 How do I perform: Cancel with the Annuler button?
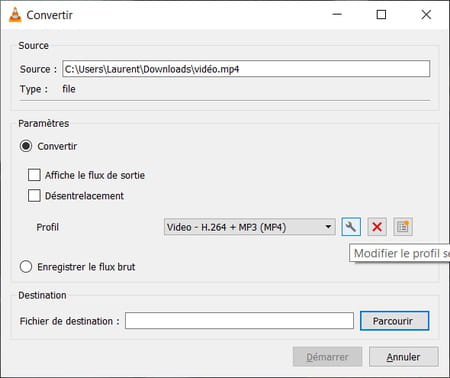[x=403, y=357]
